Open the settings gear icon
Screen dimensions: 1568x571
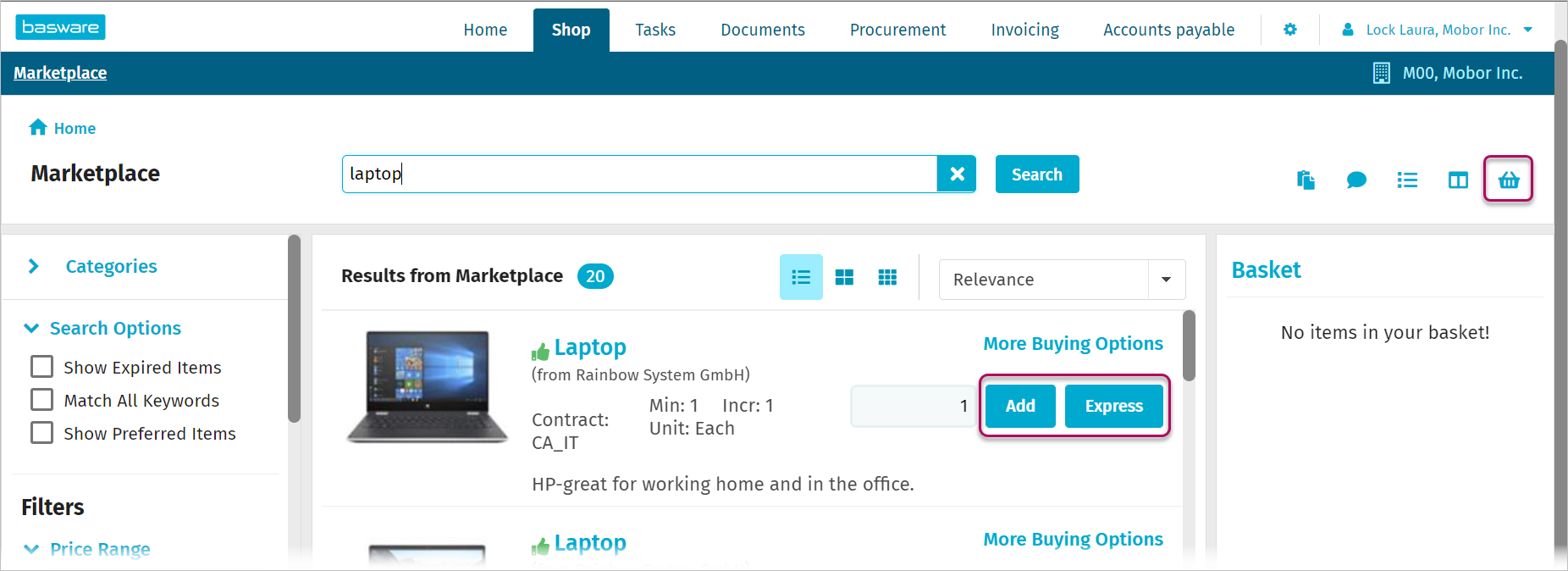click(x=1289, y=30)
